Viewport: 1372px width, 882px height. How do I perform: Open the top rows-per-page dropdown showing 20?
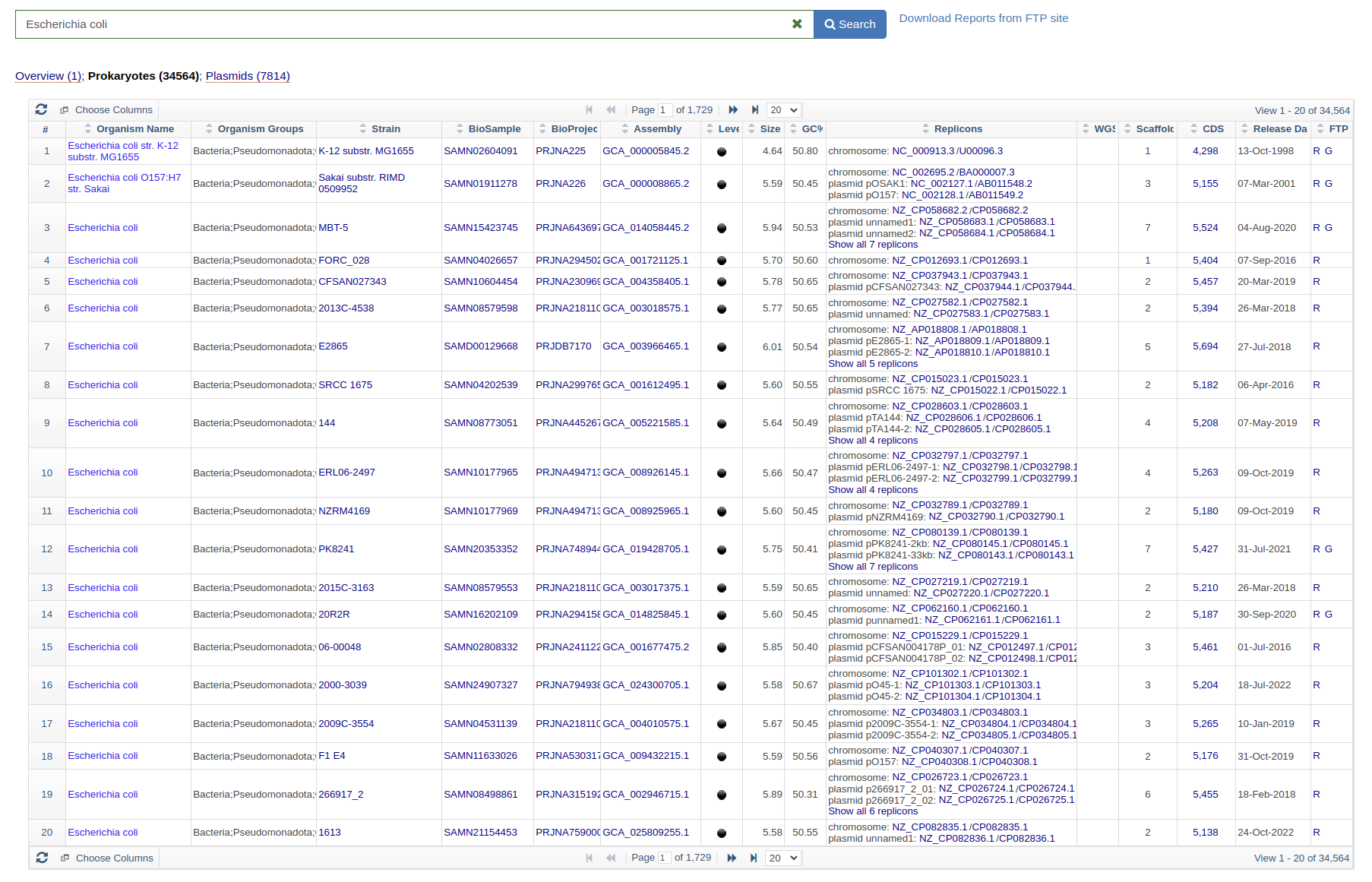[x=783, y=110]
